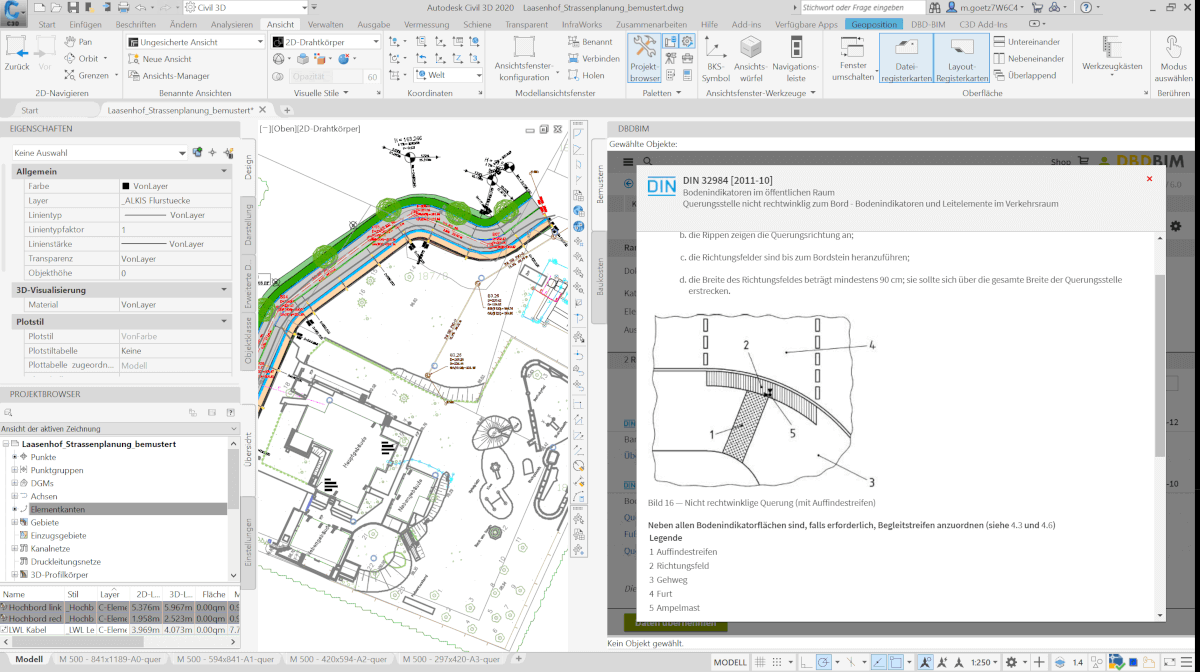Open the m.goetz7W6C4 user account menu
This screenshot has height=672, width=1200.
pos(984,8)
